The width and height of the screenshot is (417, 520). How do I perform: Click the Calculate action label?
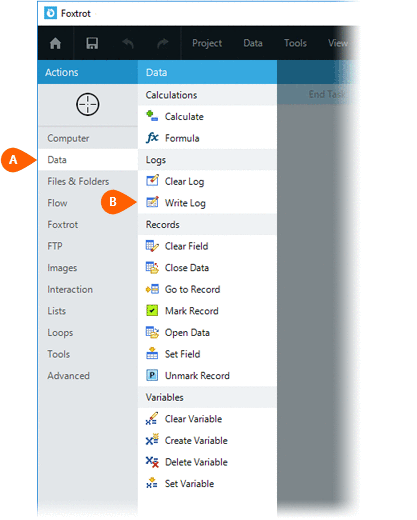[x=184, y=117]
